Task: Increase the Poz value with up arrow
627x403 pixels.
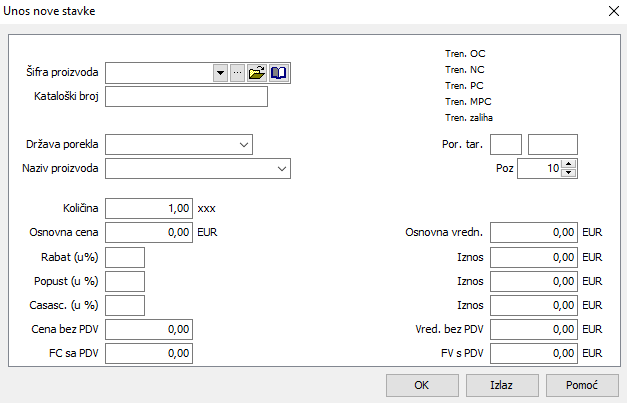Action: pos(570,164)
